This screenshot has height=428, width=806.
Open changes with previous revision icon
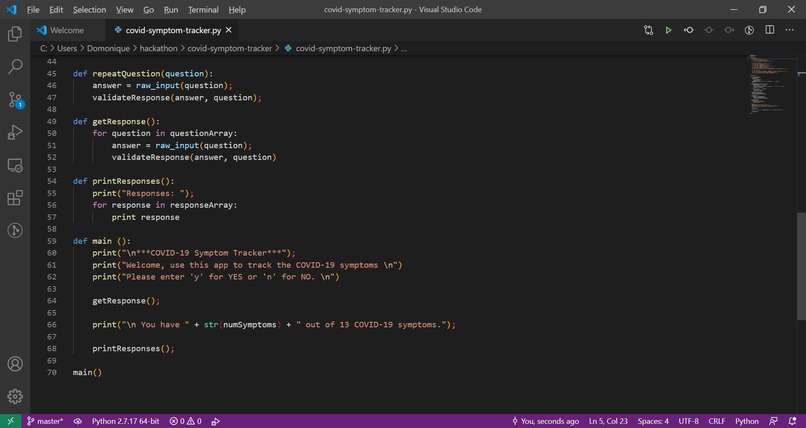(x=688, y=30)
